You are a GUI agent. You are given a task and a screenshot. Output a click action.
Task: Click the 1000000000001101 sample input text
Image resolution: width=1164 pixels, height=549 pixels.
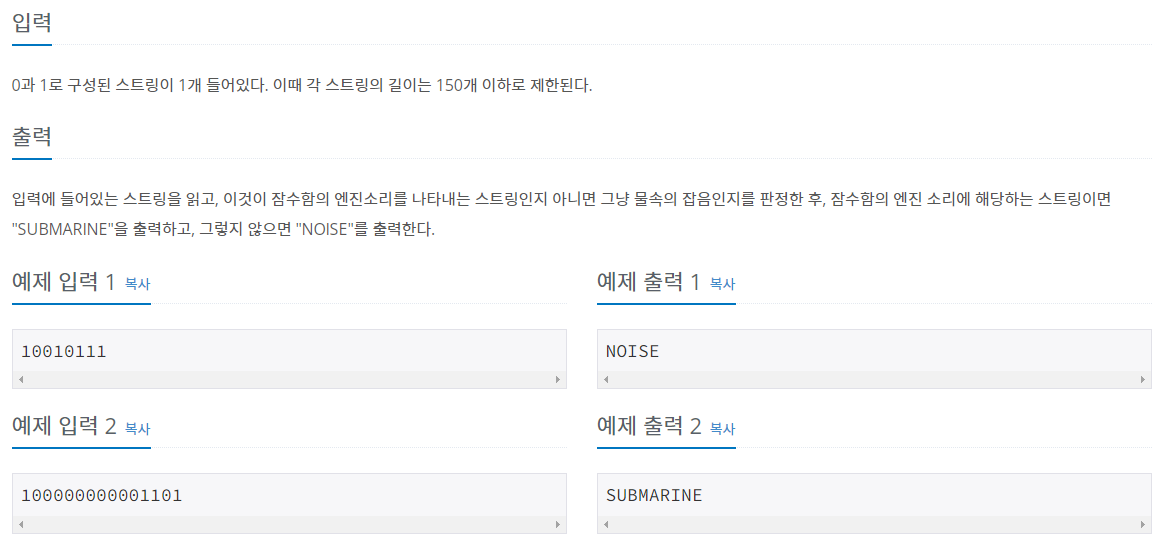(102, 495)
